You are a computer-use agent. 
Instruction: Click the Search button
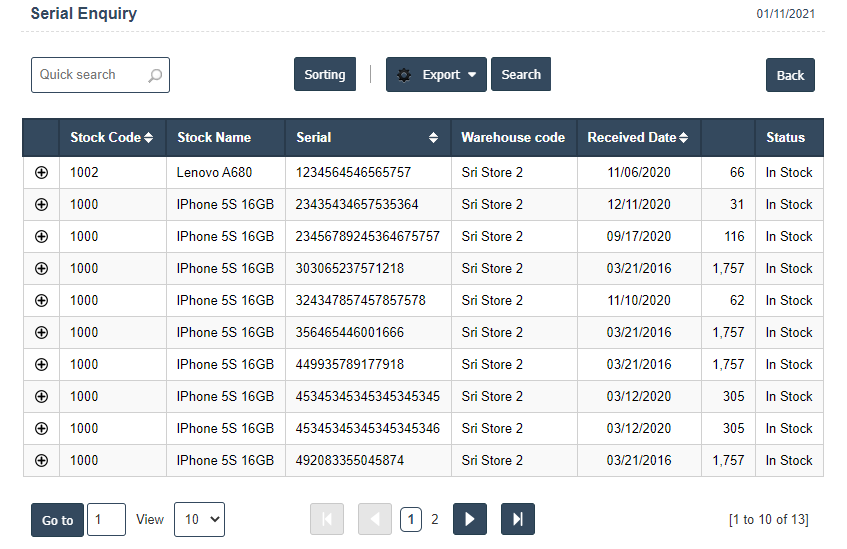click(x=520, y=75)
